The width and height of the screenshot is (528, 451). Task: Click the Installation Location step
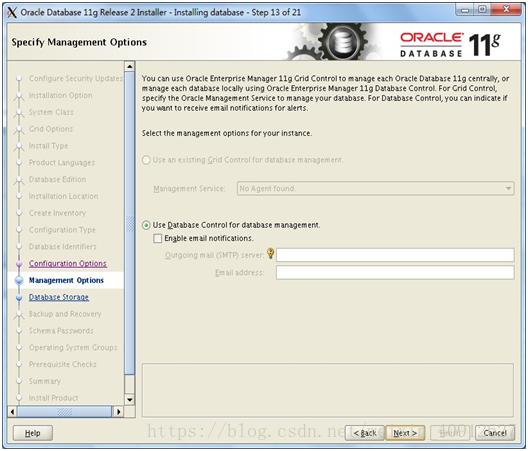coord(64,196)
